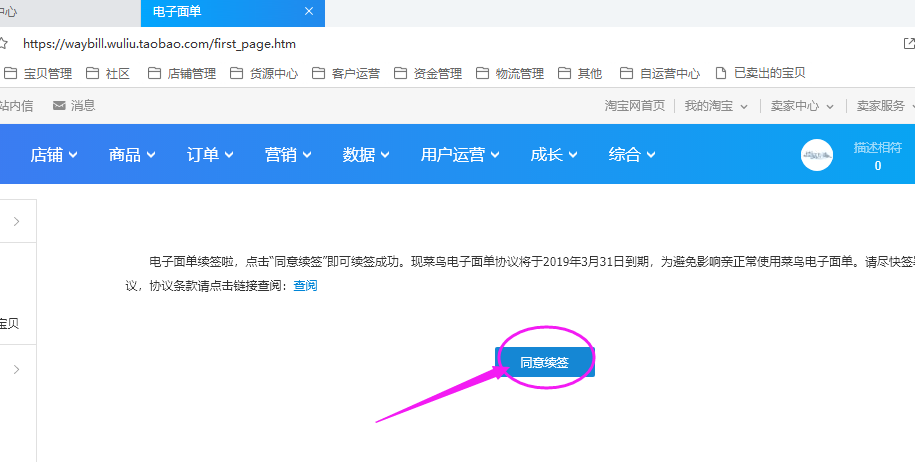The height and width of the screenshot is (462, 915).
Task: Expand the 我的淘宝 dropdown
Action: click(716, 106)
